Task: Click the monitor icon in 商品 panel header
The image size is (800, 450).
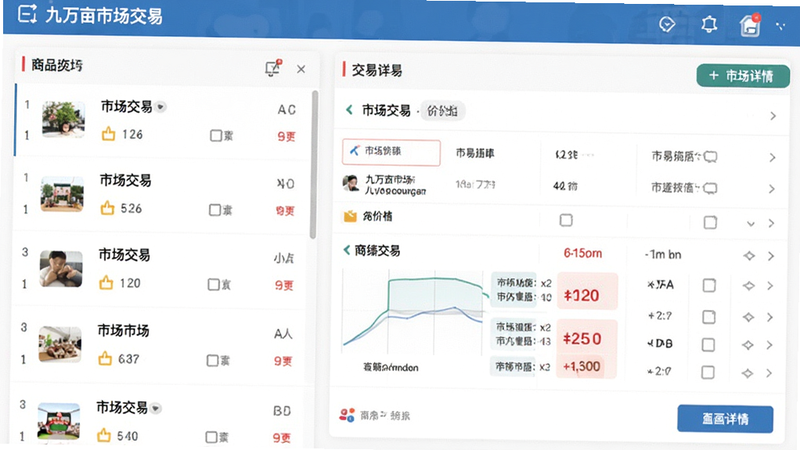Action: pyautogui.click(x=273, y=68)
